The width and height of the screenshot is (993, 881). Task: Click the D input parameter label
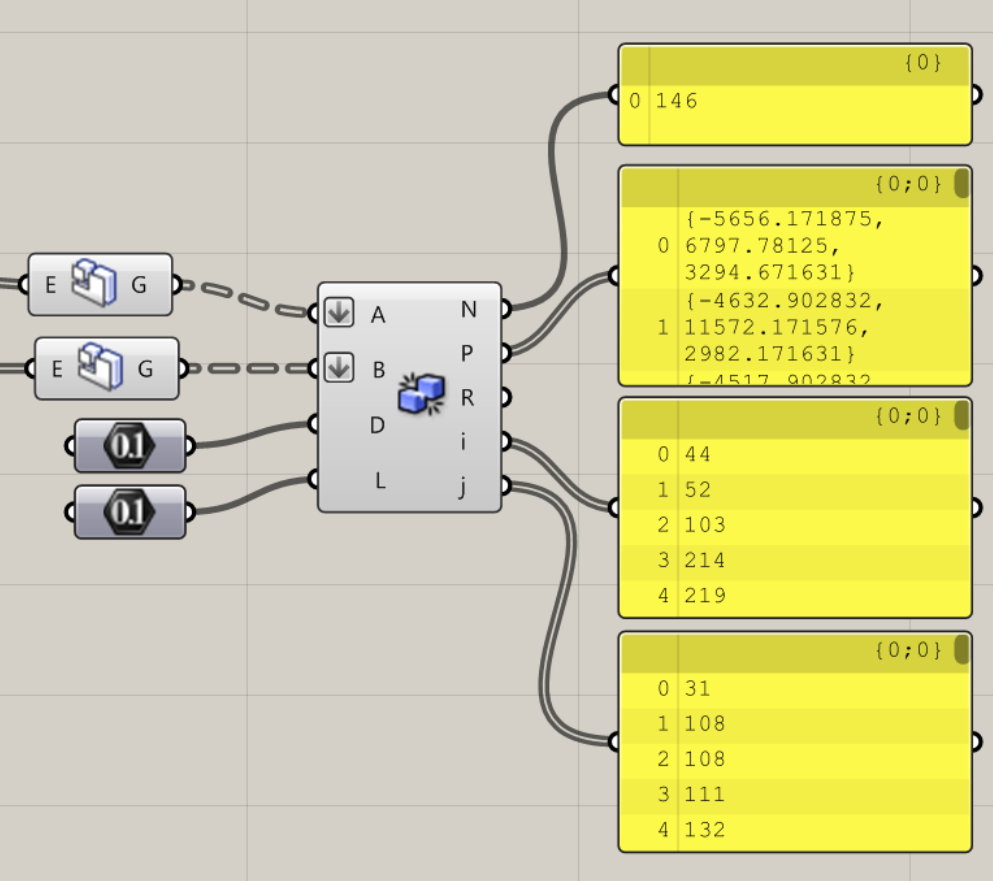click(377, 425)
